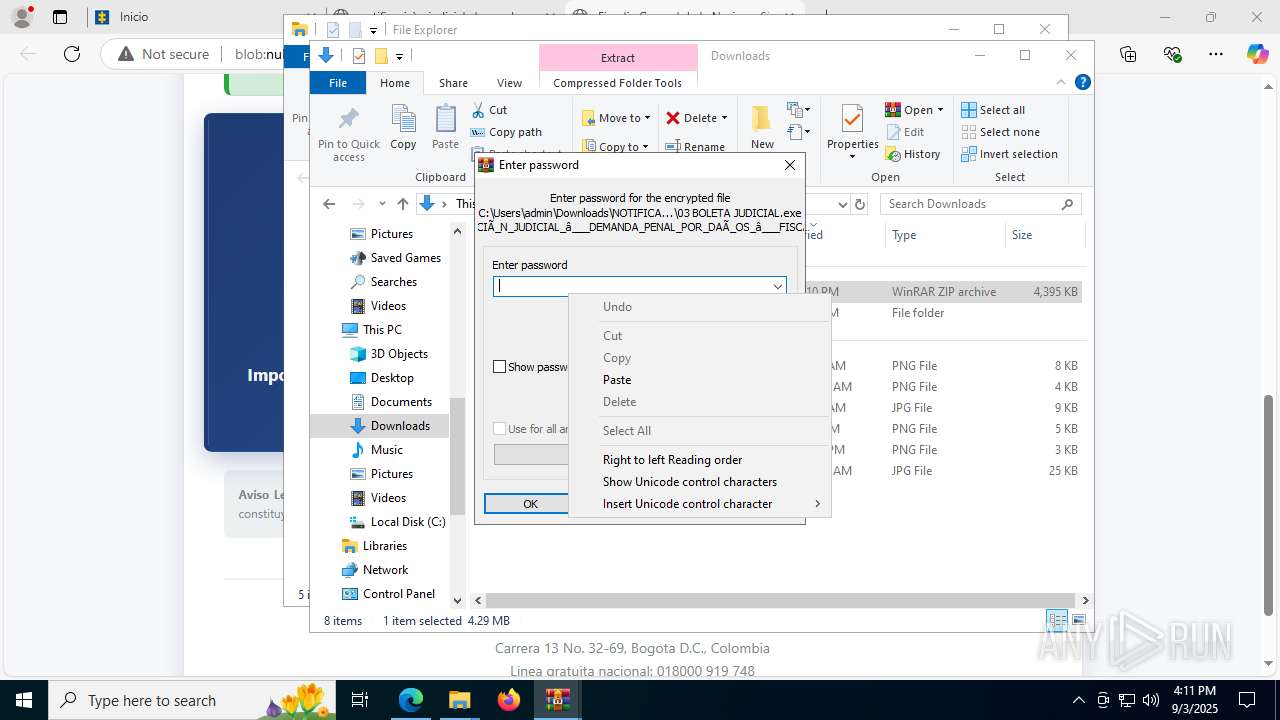Click Select all in ribbon
Image resolution: width=1280 pixels, height=720 pixels.
point(993,110)
